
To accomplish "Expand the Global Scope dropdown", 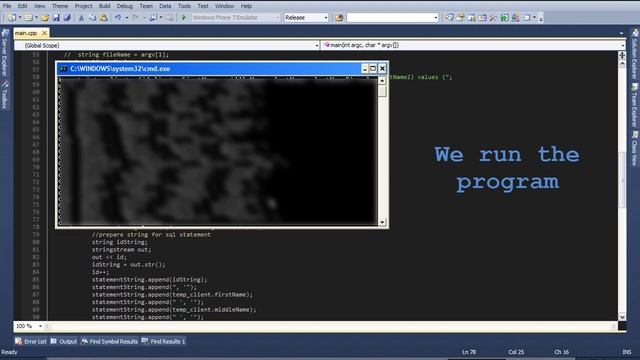I will coord(317,45).
